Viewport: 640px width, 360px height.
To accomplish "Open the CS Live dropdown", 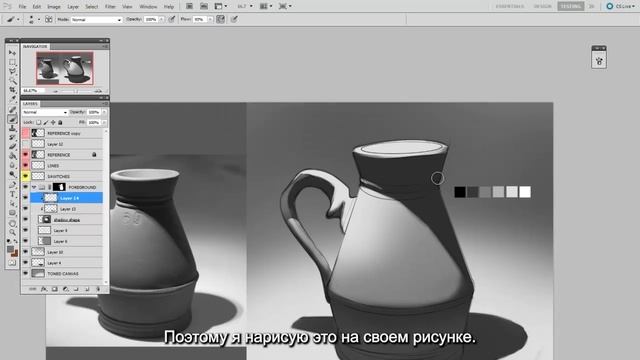I will point(621,6).
